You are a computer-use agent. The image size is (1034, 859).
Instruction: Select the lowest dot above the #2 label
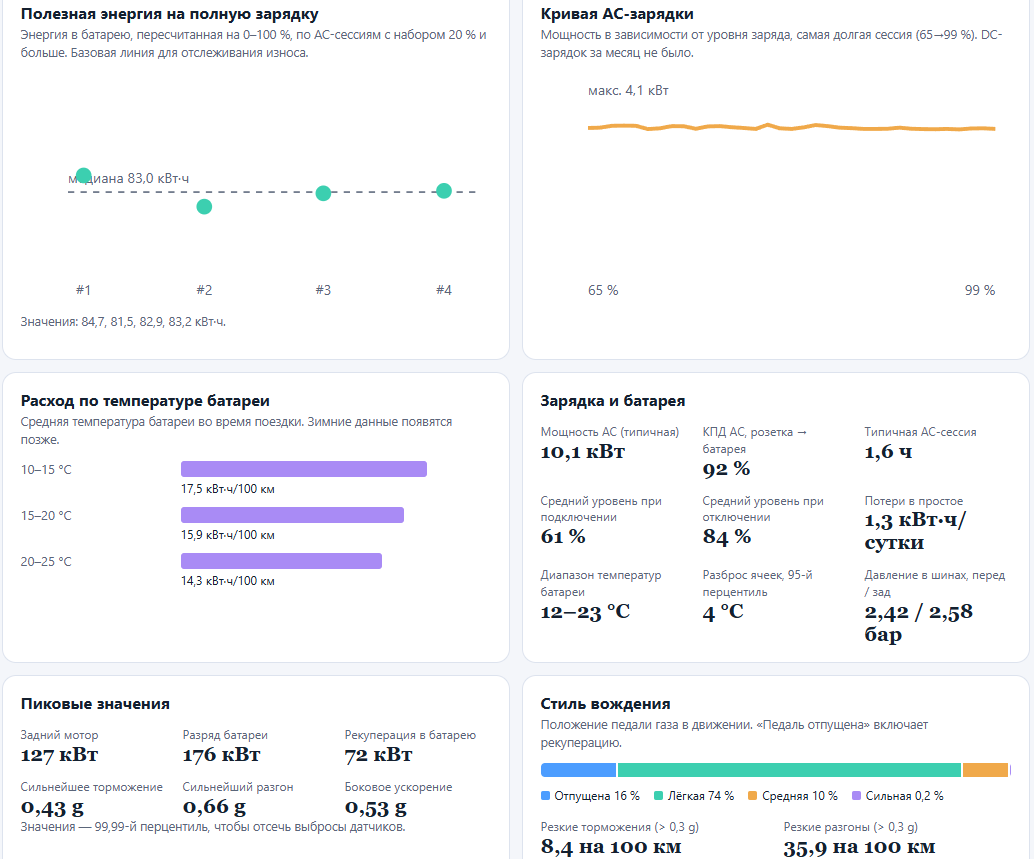tap(204, 207)
